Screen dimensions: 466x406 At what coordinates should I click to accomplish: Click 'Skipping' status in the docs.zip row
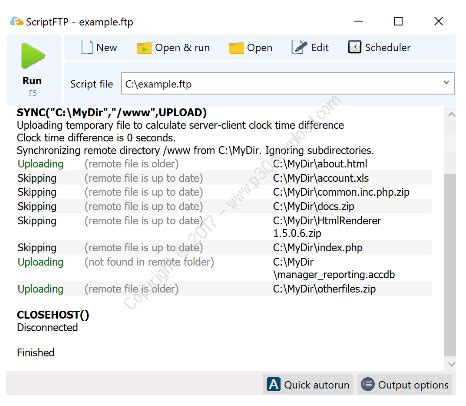point(37,207)
